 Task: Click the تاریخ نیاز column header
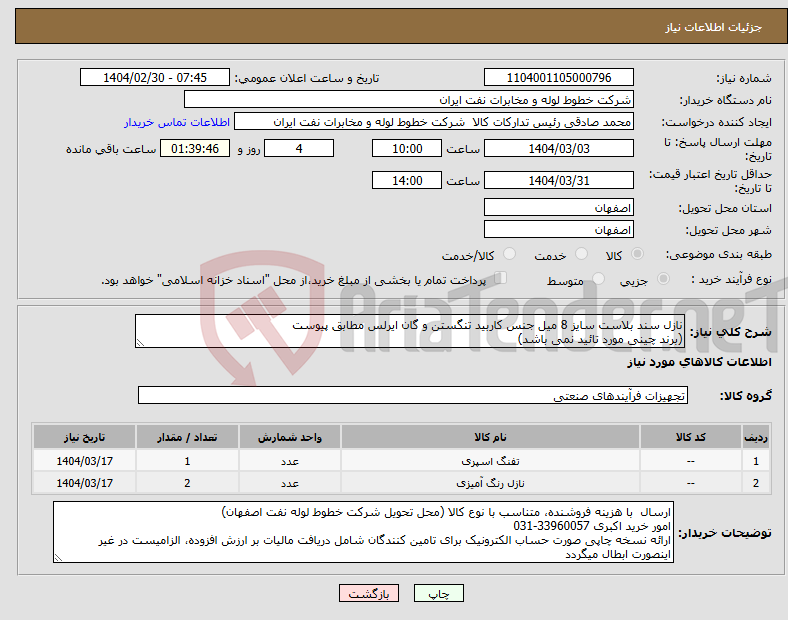84,437
